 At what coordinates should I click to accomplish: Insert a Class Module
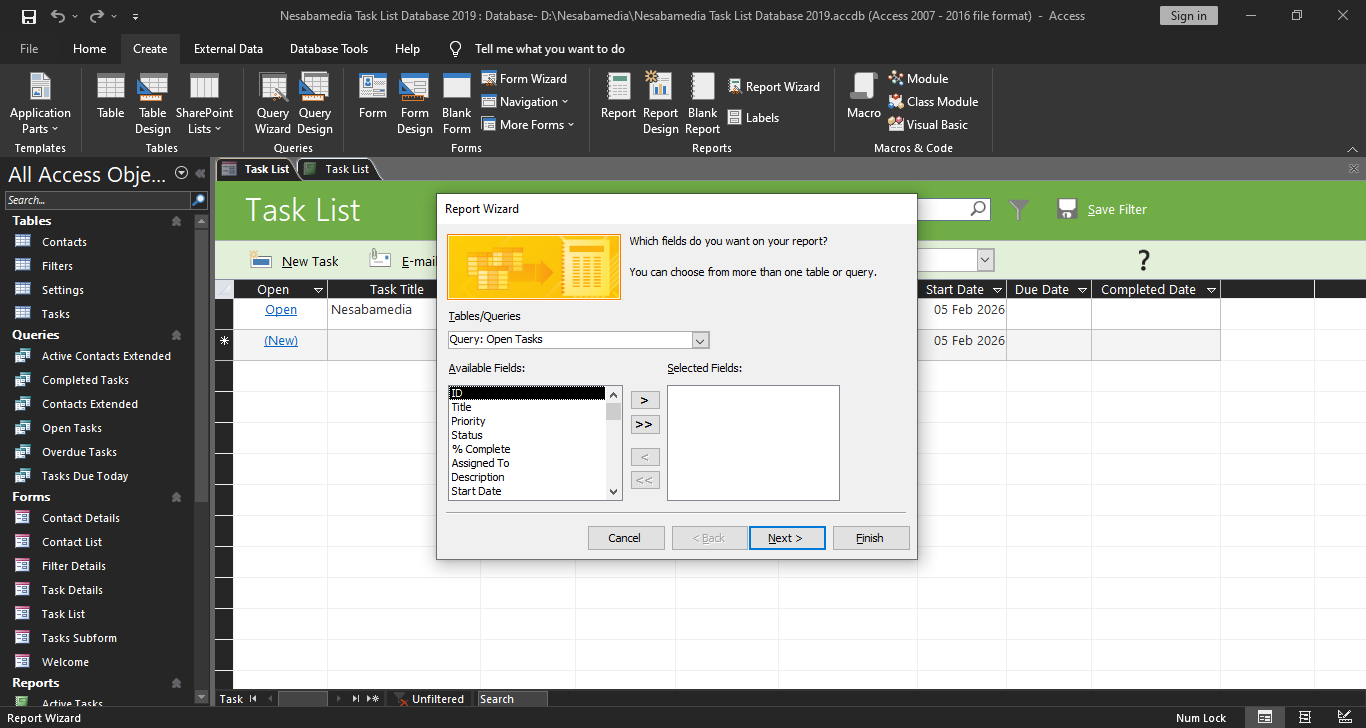tap(932, 102)
